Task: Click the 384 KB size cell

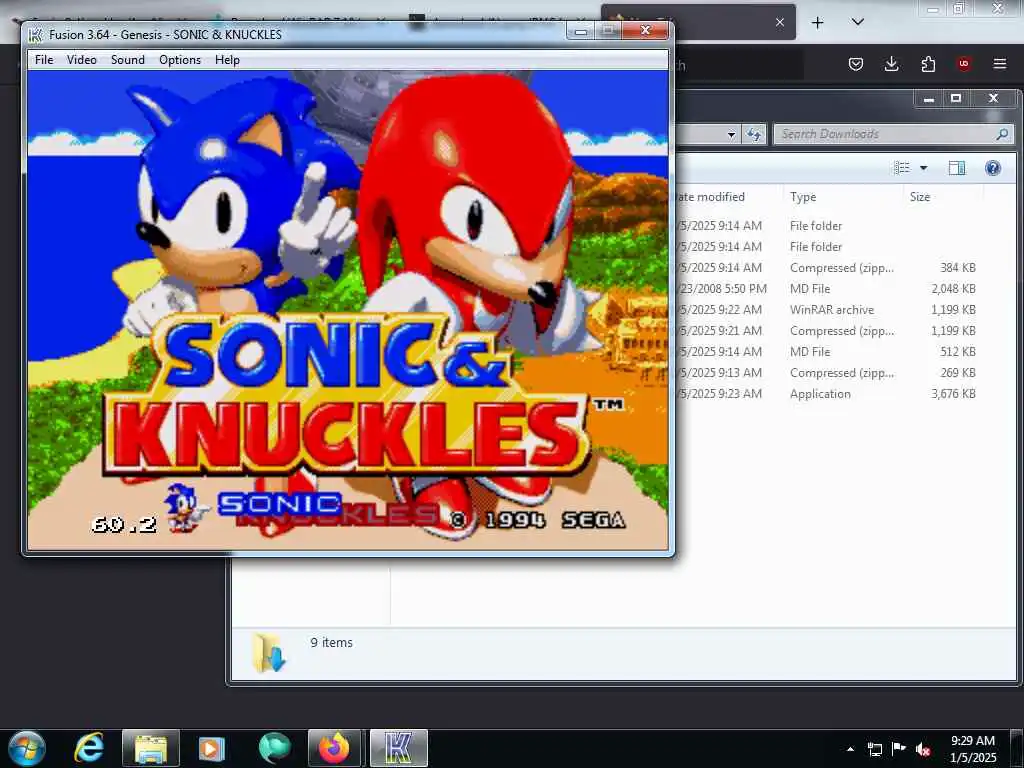Action: 957,268
